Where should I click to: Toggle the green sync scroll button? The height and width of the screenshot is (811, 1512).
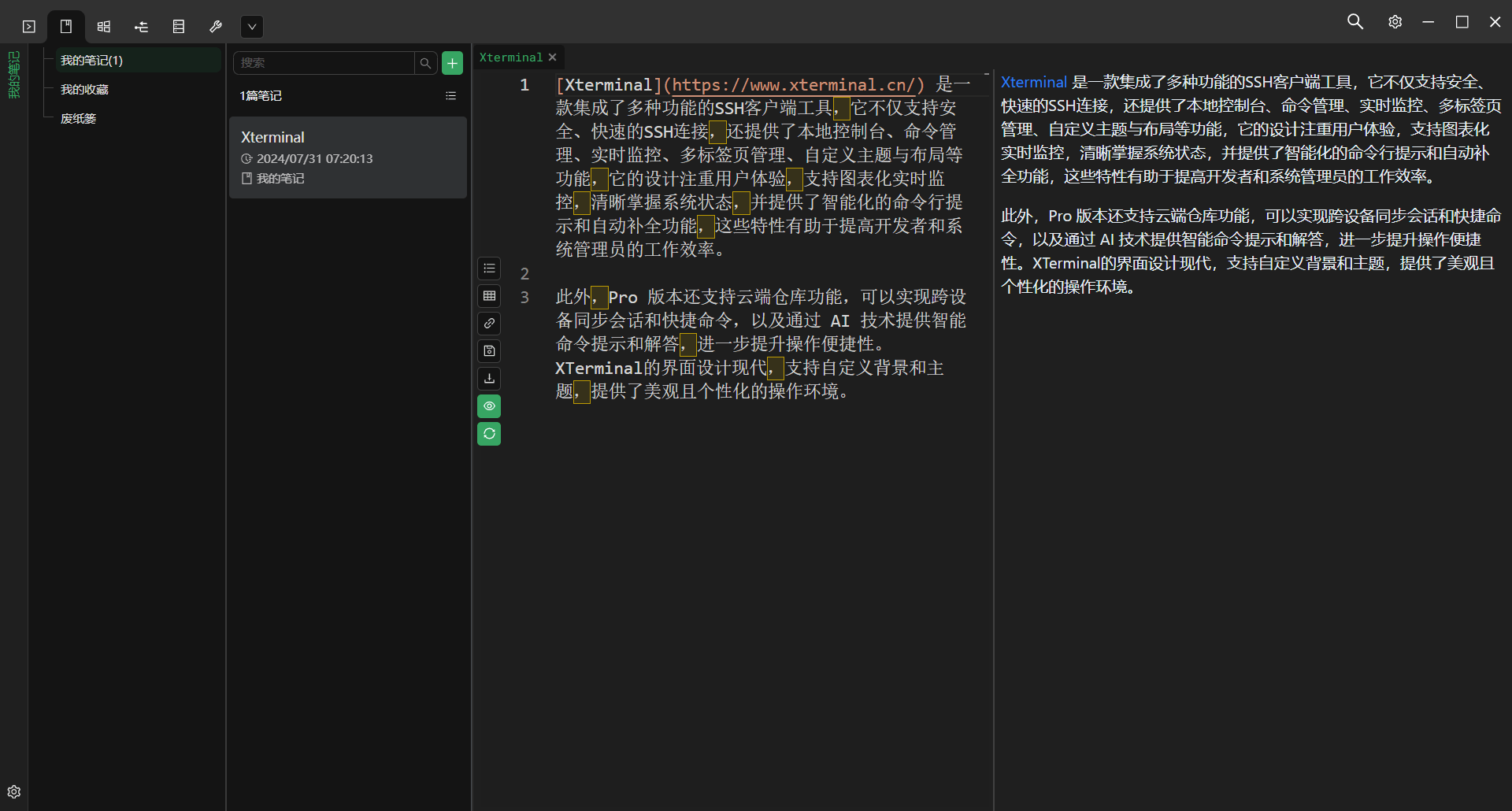[489, 434]
